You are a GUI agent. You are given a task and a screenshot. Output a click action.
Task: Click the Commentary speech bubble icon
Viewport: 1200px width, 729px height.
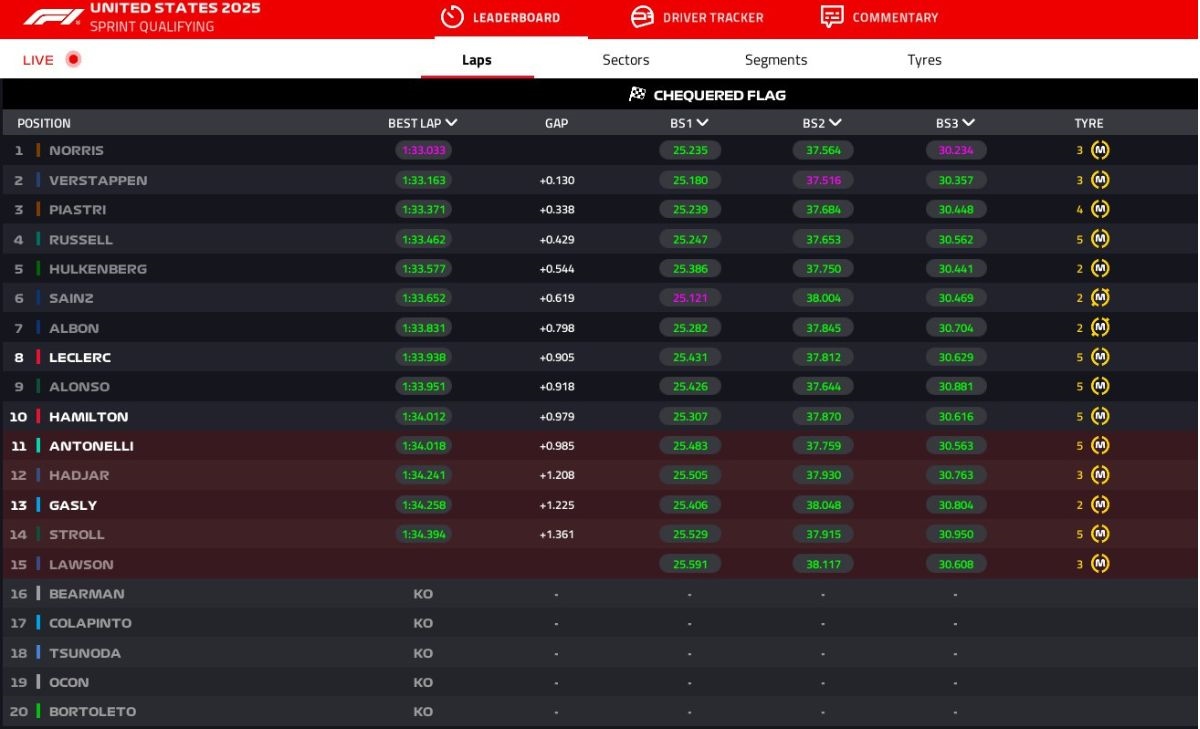[831, 17]
